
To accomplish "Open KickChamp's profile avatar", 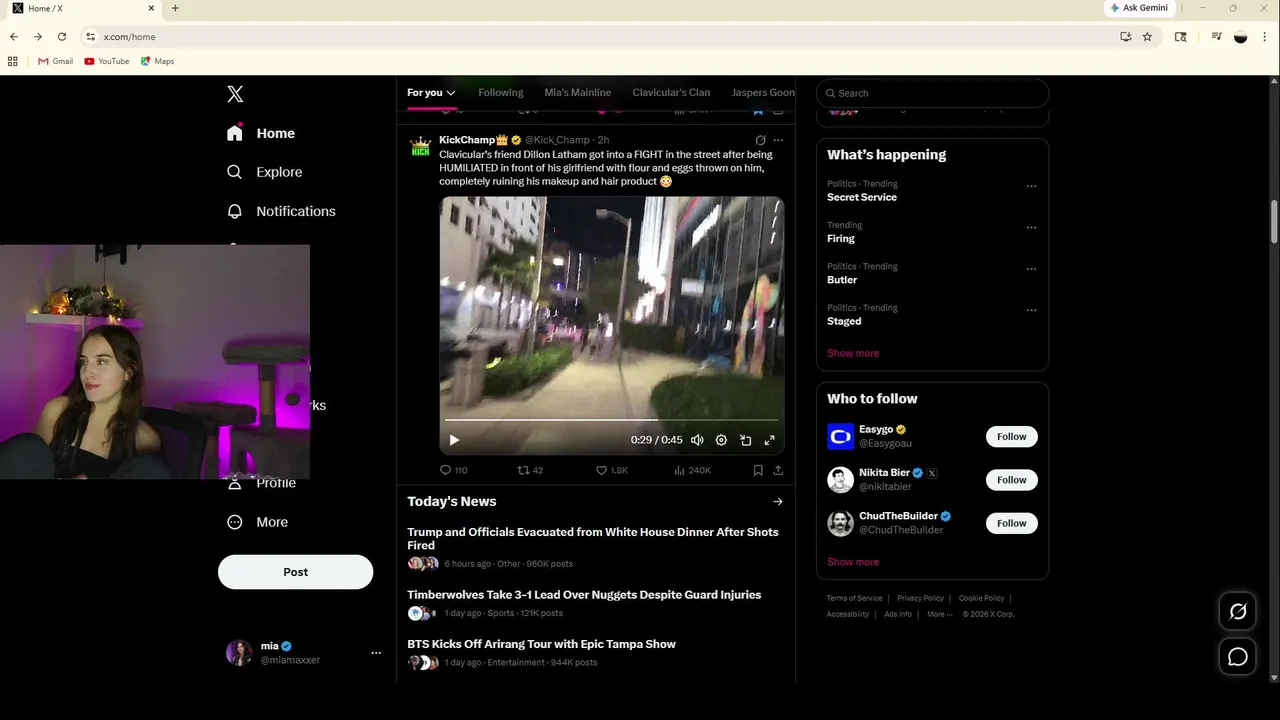I will point(421,146).
